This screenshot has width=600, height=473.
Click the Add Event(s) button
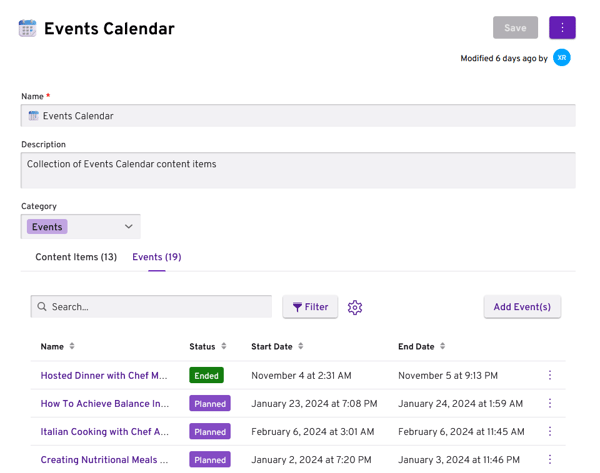tap(522, 307)
